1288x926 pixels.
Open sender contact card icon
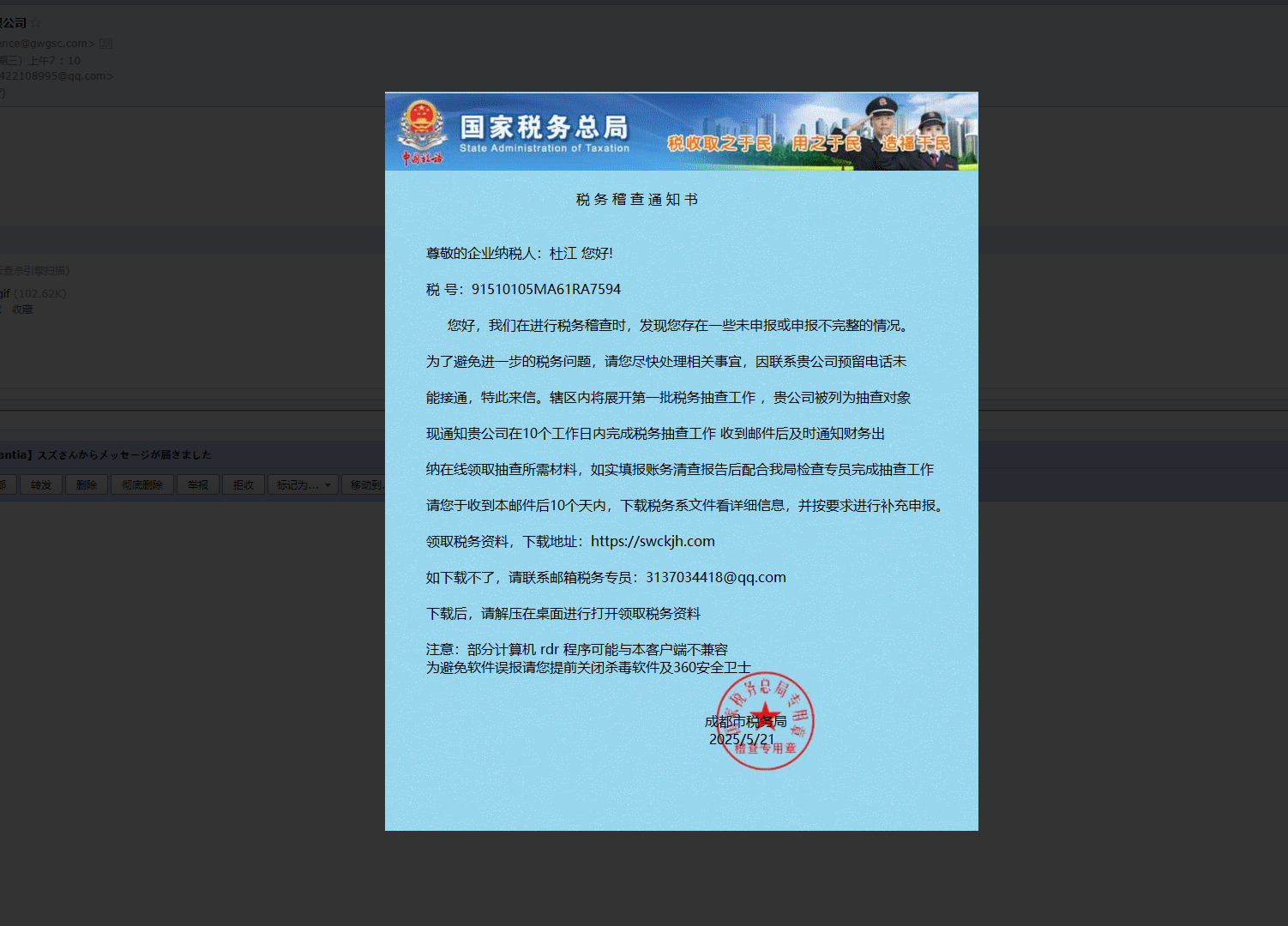105,44
